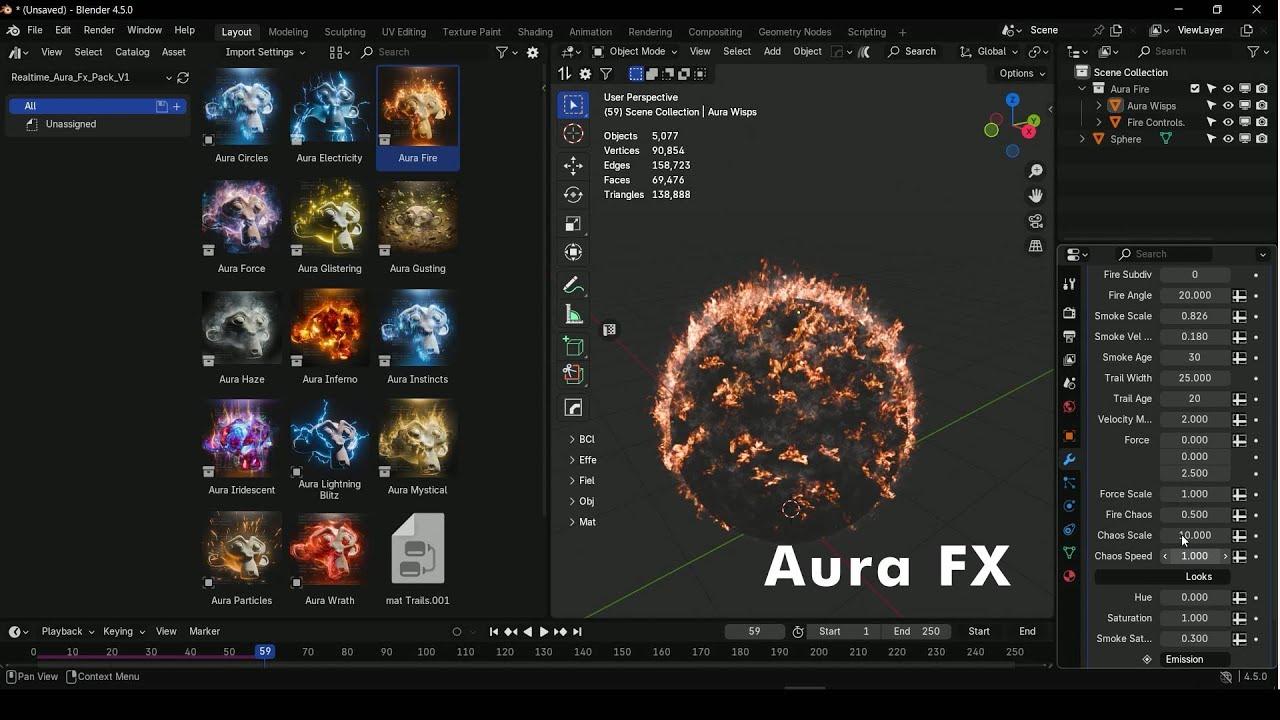Open the Output properties tab icon

coord(1069,336)
